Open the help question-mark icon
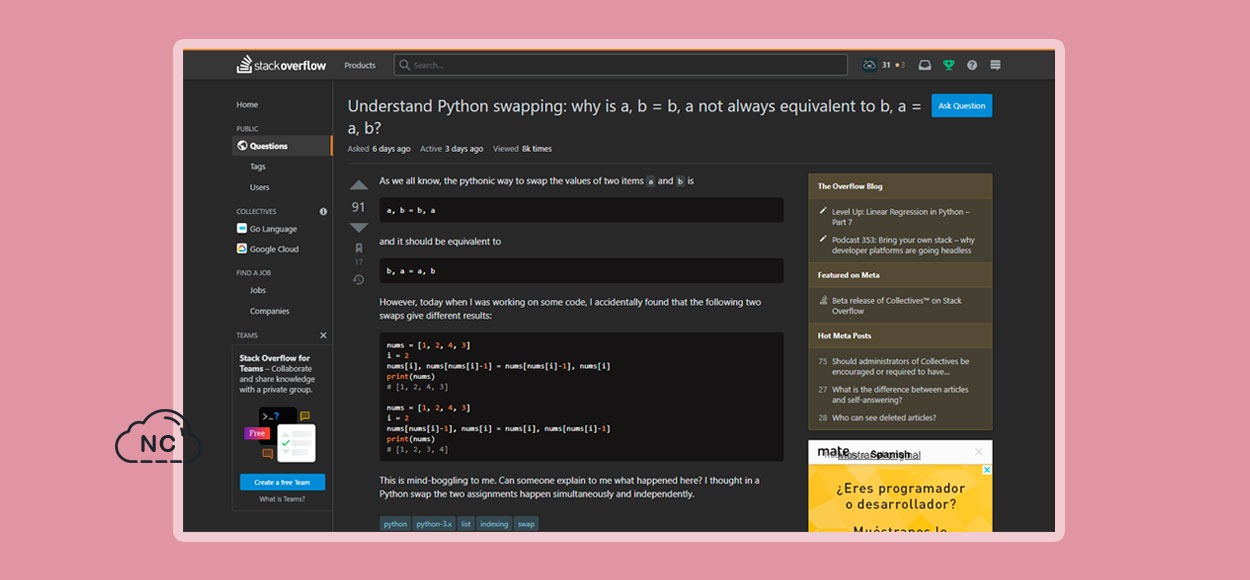Screen dimensions: 1250x580 pos(972,65)
